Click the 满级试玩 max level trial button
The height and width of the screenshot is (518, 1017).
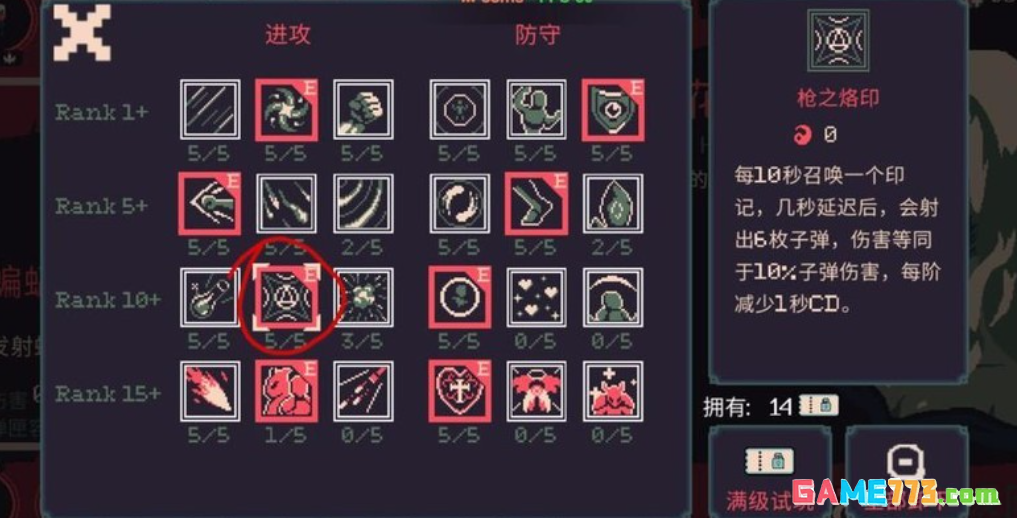click(x=769, y=472)
